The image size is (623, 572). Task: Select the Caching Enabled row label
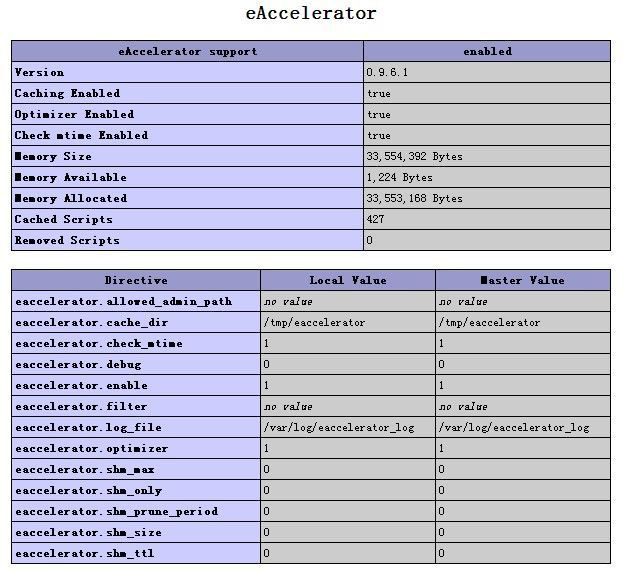67,94
